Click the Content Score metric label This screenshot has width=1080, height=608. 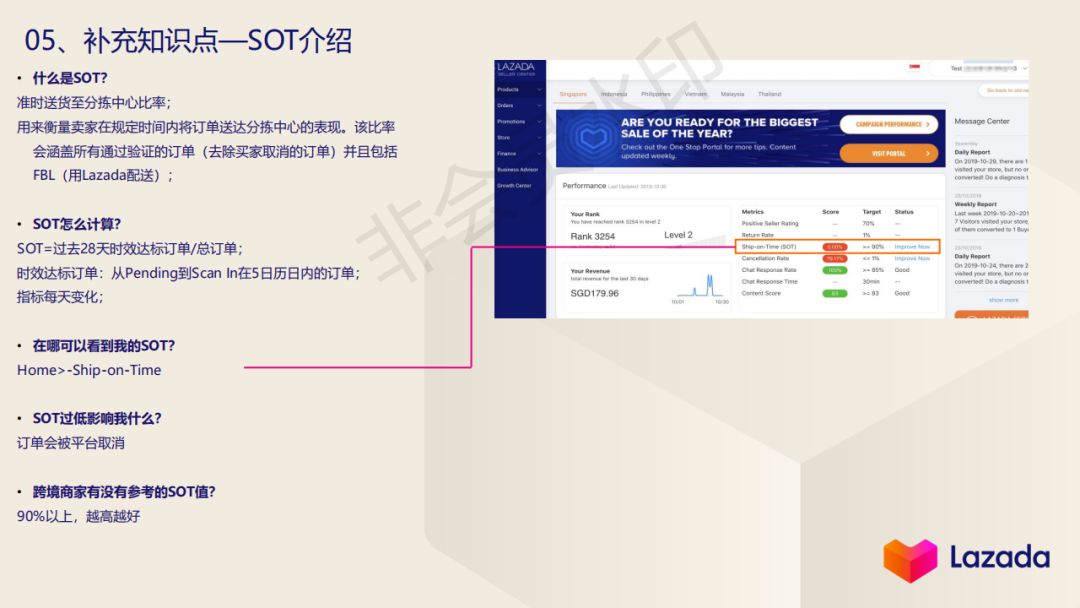pos(761,293)
